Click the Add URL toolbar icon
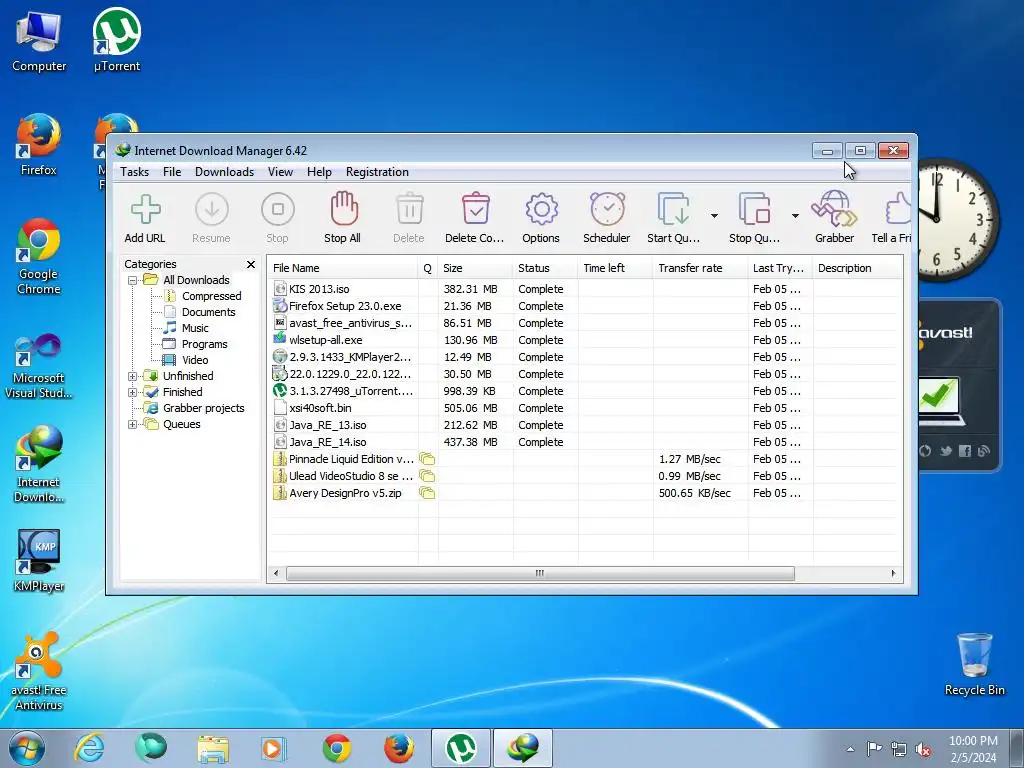1024x768 pixels. pyautogui.click(x=145, y=210)
